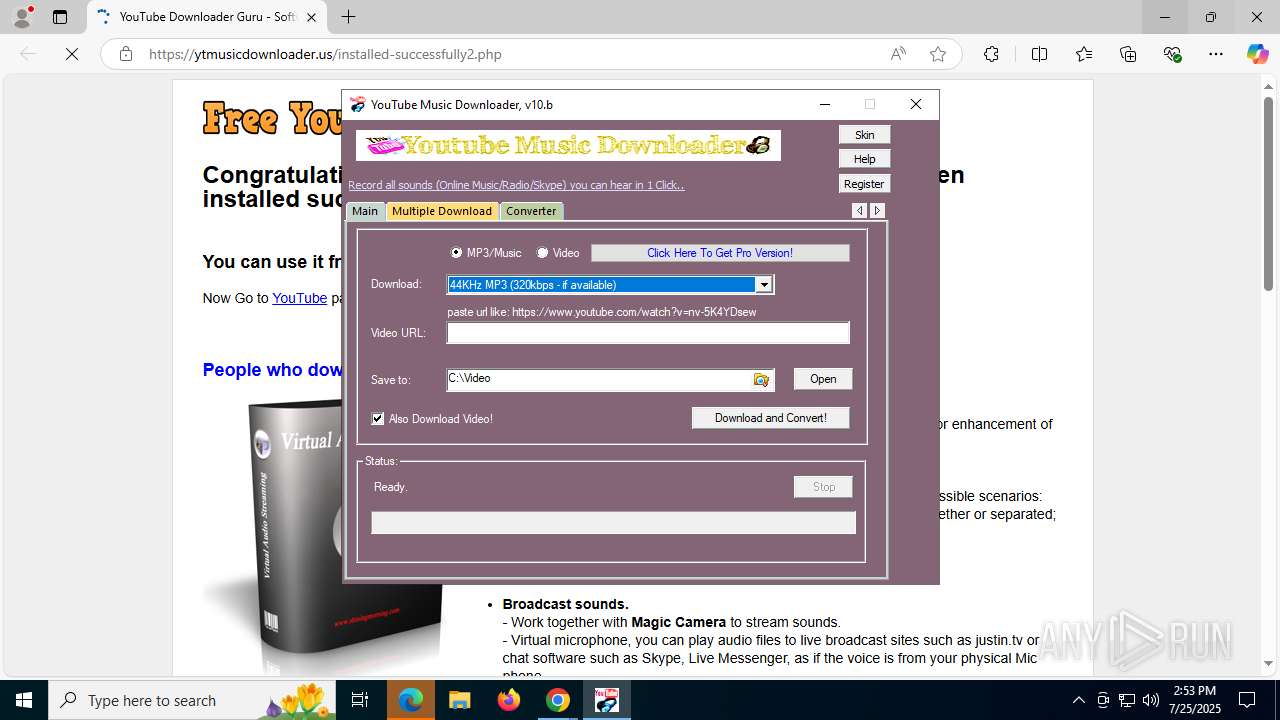Viewport: 1280px width, 720px height.
Task: Select the MP3/Music radio button
Action: coord(456,253)
